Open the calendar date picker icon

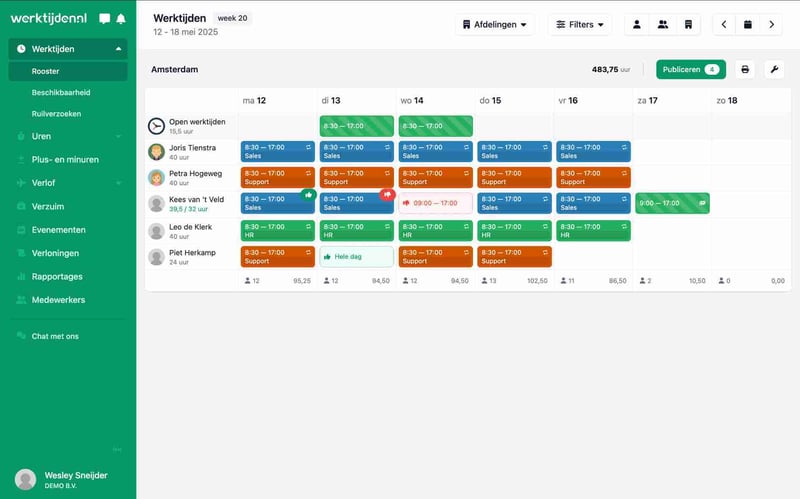click(747, 24)
